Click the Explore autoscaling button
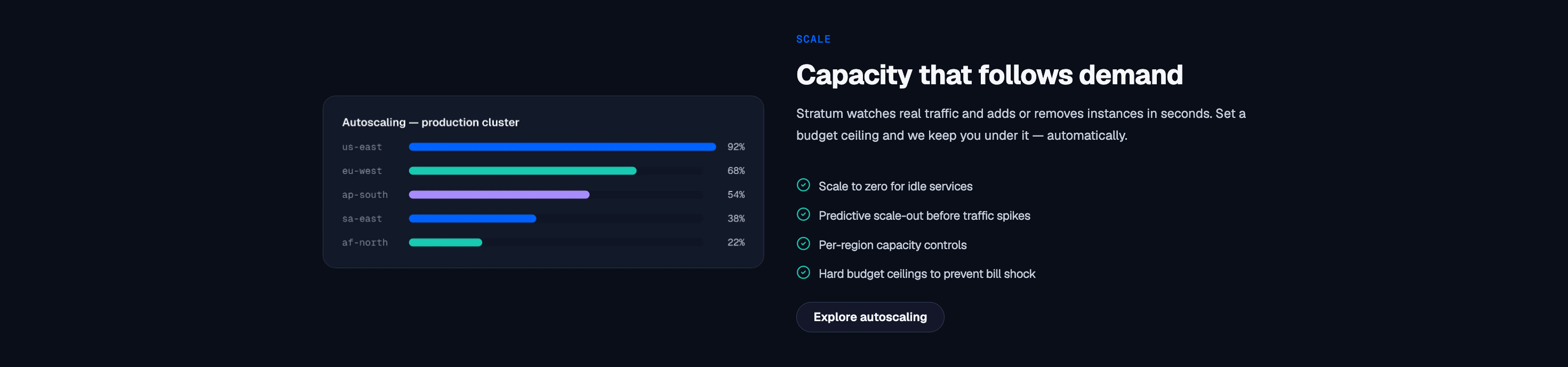The width and height of the screenshot is (1568, 367). 870,317
